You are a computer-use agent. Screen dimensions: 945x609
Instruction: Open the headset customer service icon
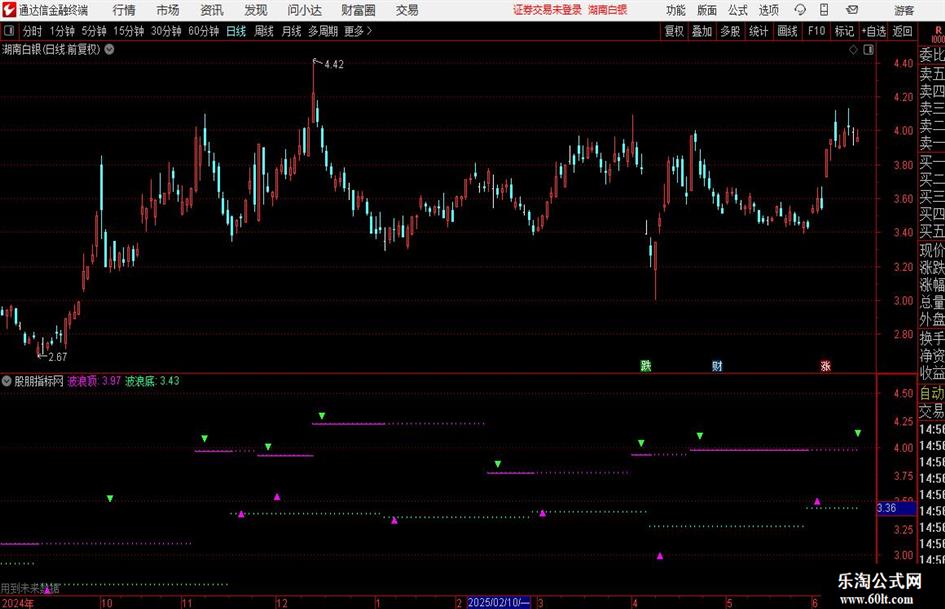pyautogui.click(x=800, y=10)
